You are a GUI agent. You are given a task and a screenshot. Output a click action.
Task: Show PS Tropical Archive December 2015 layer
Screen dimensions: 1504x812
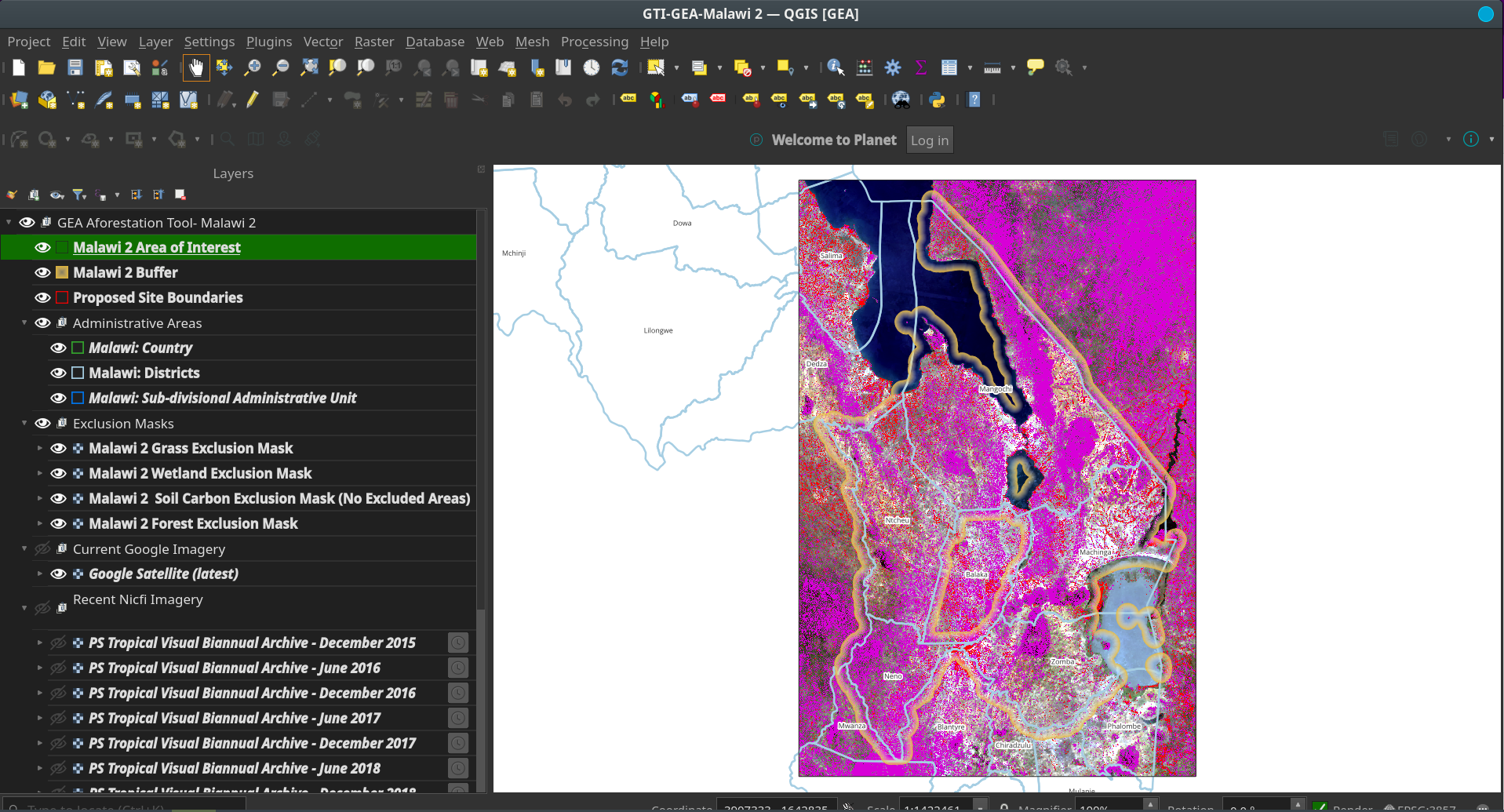pyautogui.click(x=58, y=643)
